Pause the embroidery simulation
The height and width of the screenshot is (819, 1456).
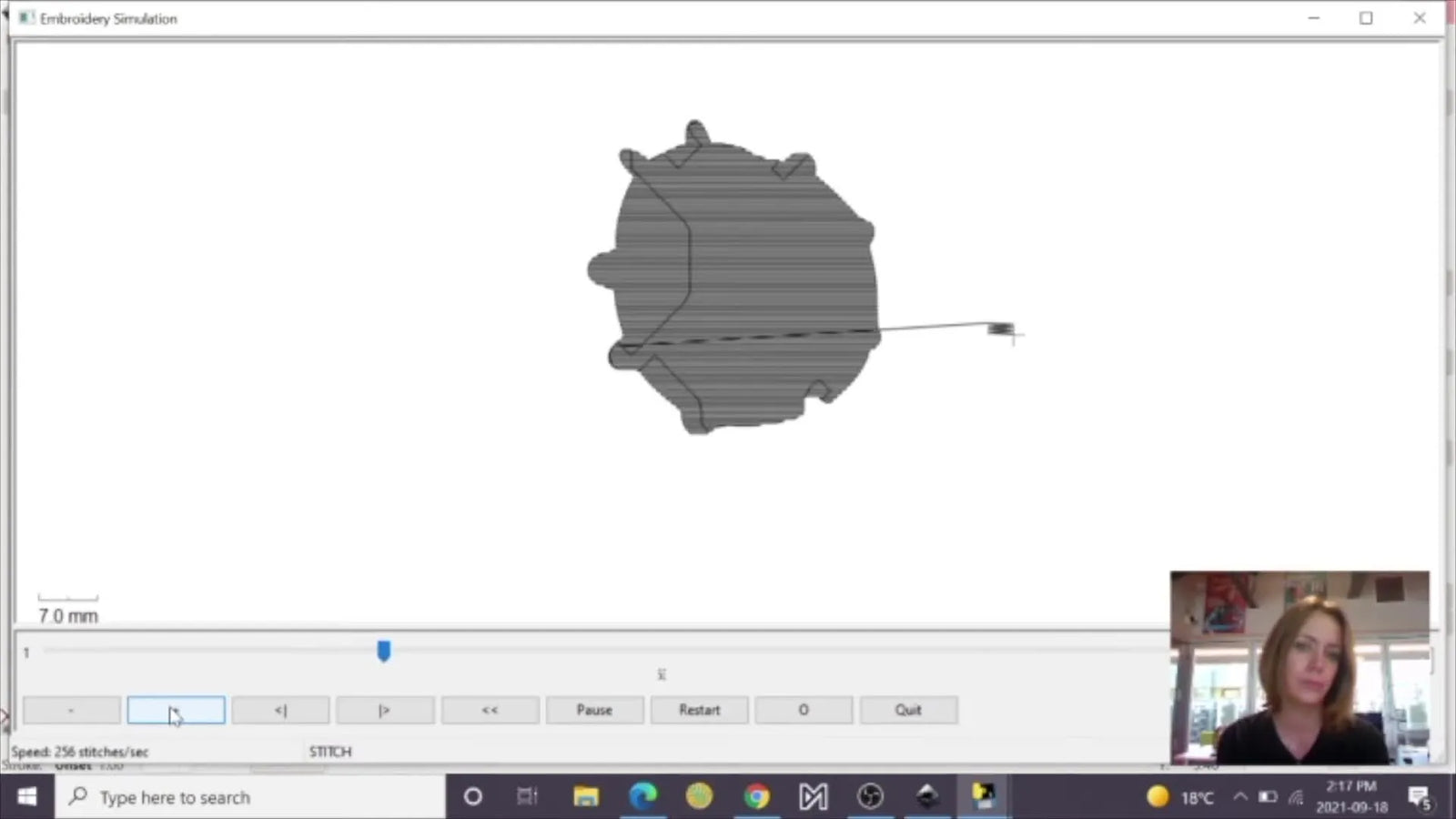(594, 710)
